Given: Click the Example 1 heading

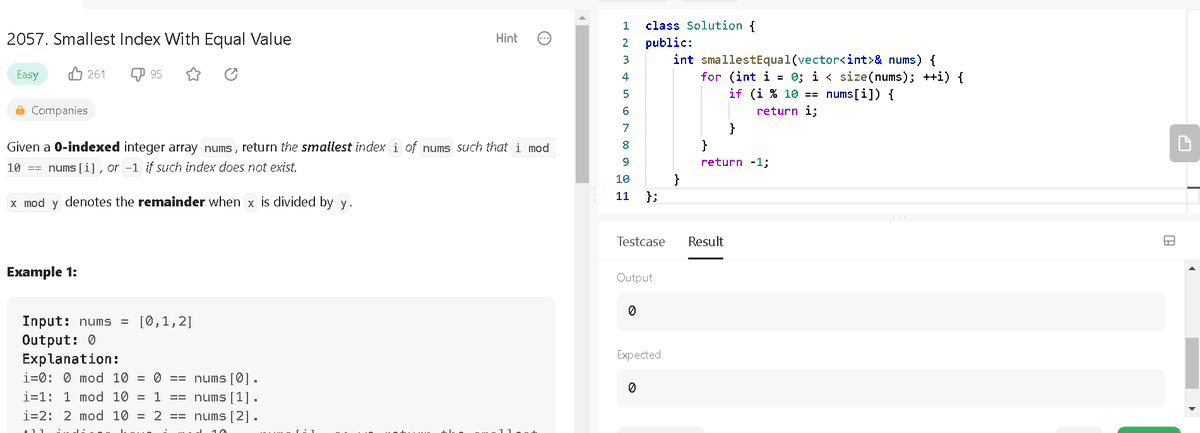Looking at the screenshot, I should tap(41, 272).
